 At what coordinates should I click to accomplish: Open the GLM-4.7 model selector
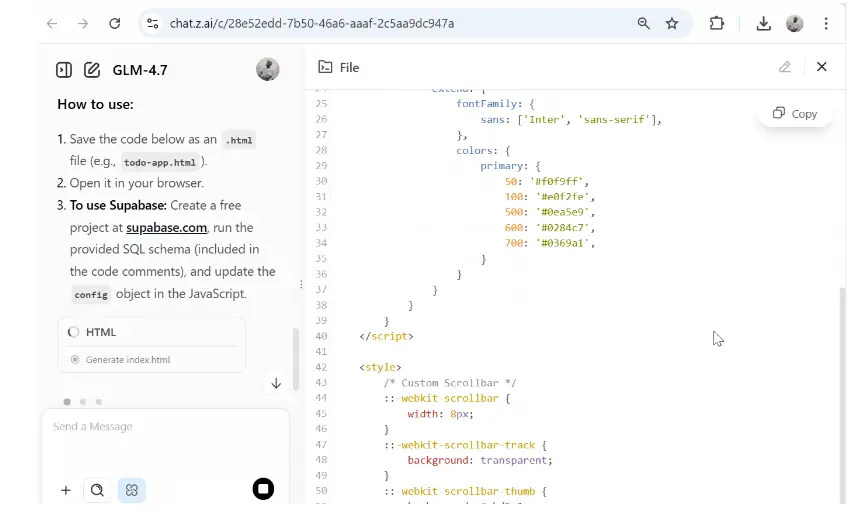[x=140, y=70]
